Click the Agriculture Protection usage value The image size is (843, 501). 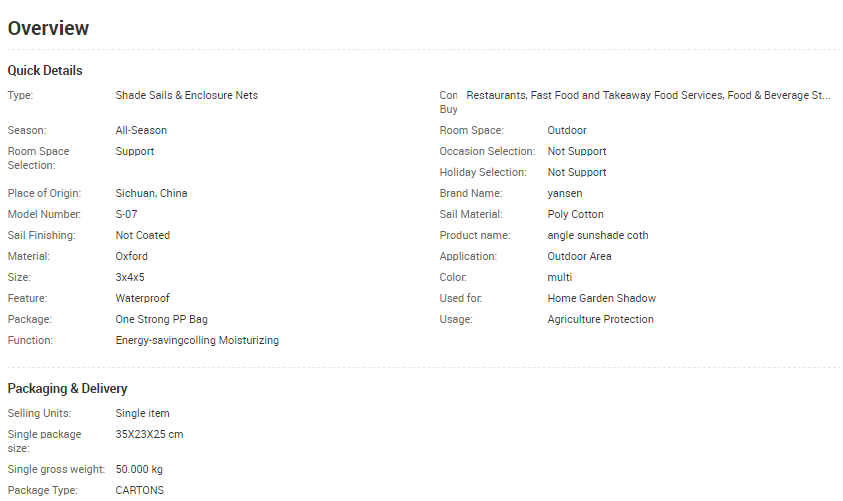coord(601,319)
